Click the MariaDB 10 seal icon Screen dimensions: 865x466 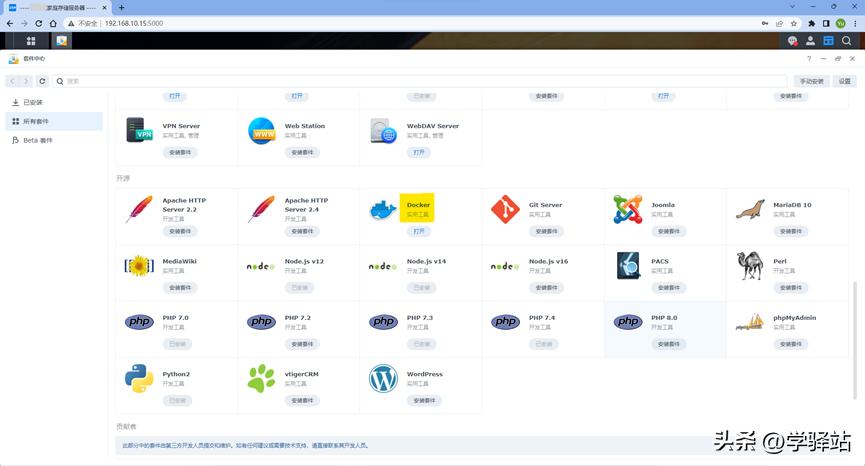click(x=750, y=210)
